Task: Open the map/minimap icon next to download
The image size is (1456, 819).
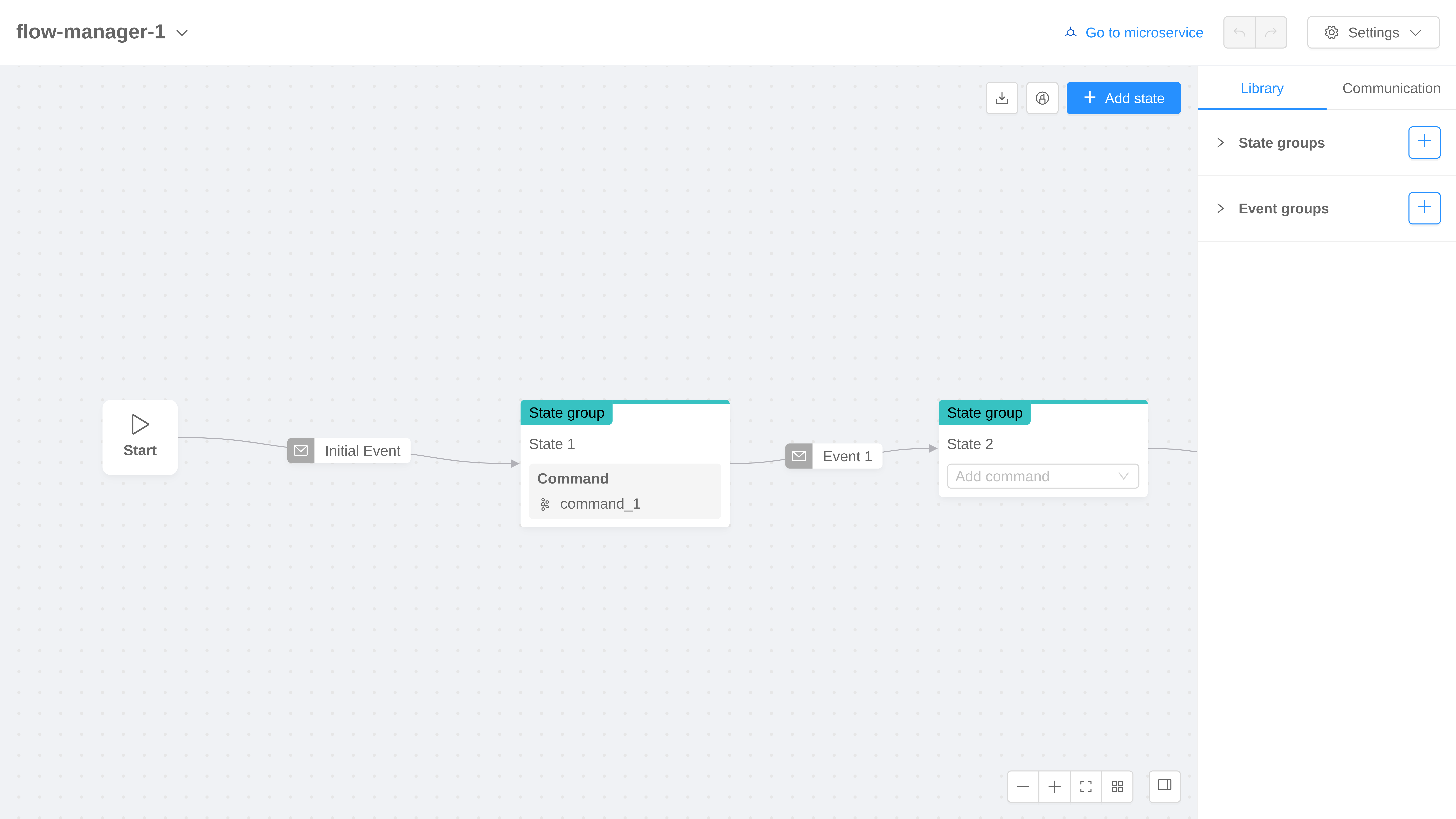Action: point(1042,98)
